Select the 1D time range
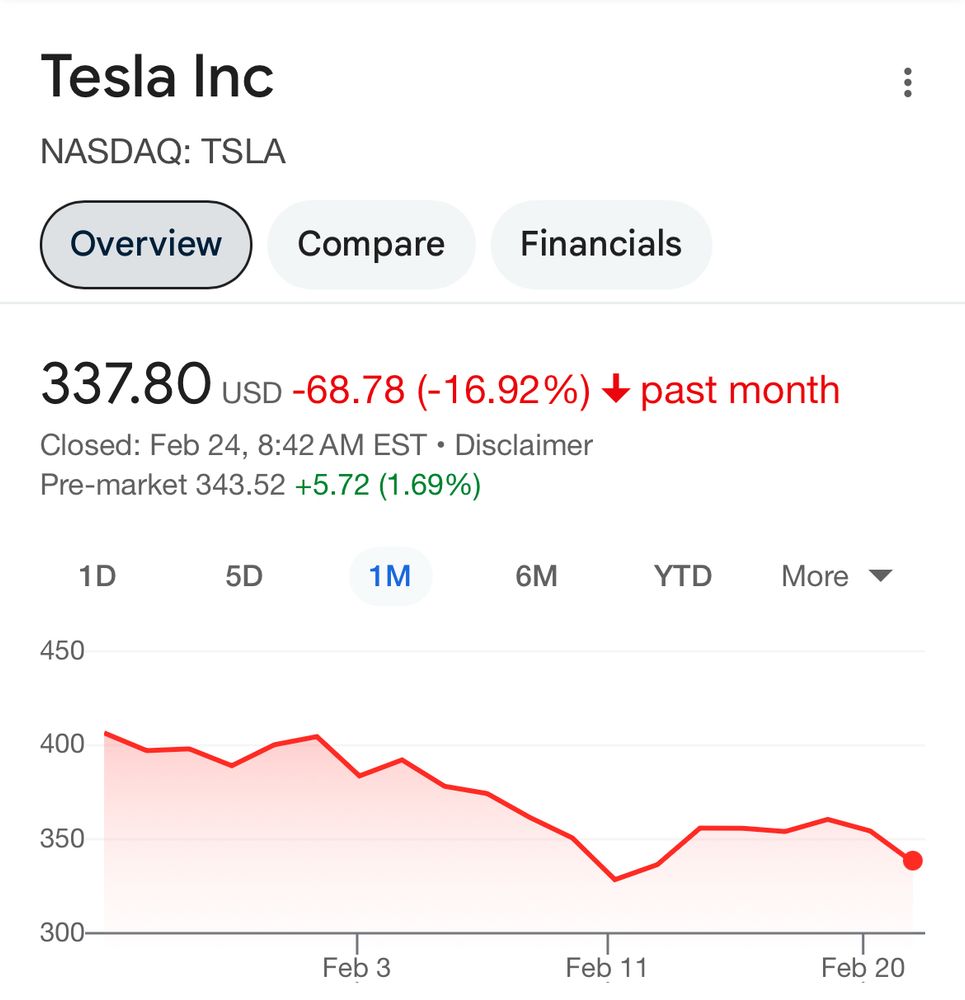The width and height of the screenshot is (965, 1000). 97,576
